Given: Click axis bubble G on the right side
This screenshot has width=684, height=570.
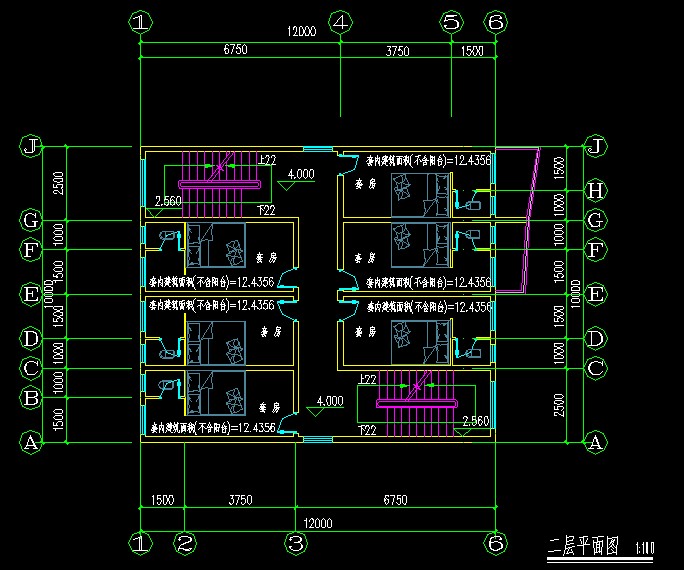Looking at the screenshot, I should pyautogui.click(x=595, y=220).
